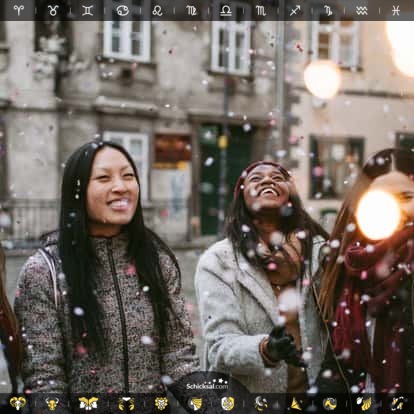Open the Schicksal.com logo link
414x414 pixels.
coord(207,384)
